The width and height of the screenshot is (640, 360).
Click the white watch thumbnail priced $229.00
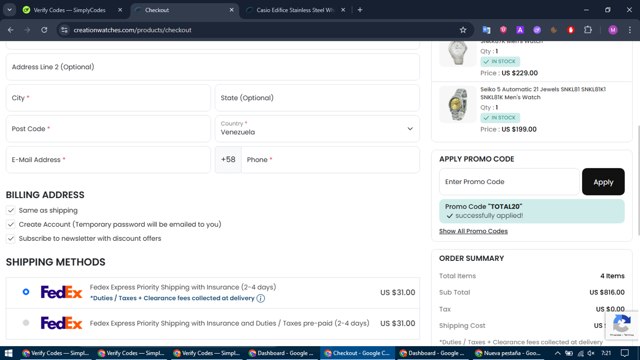[x=458, y=53]
